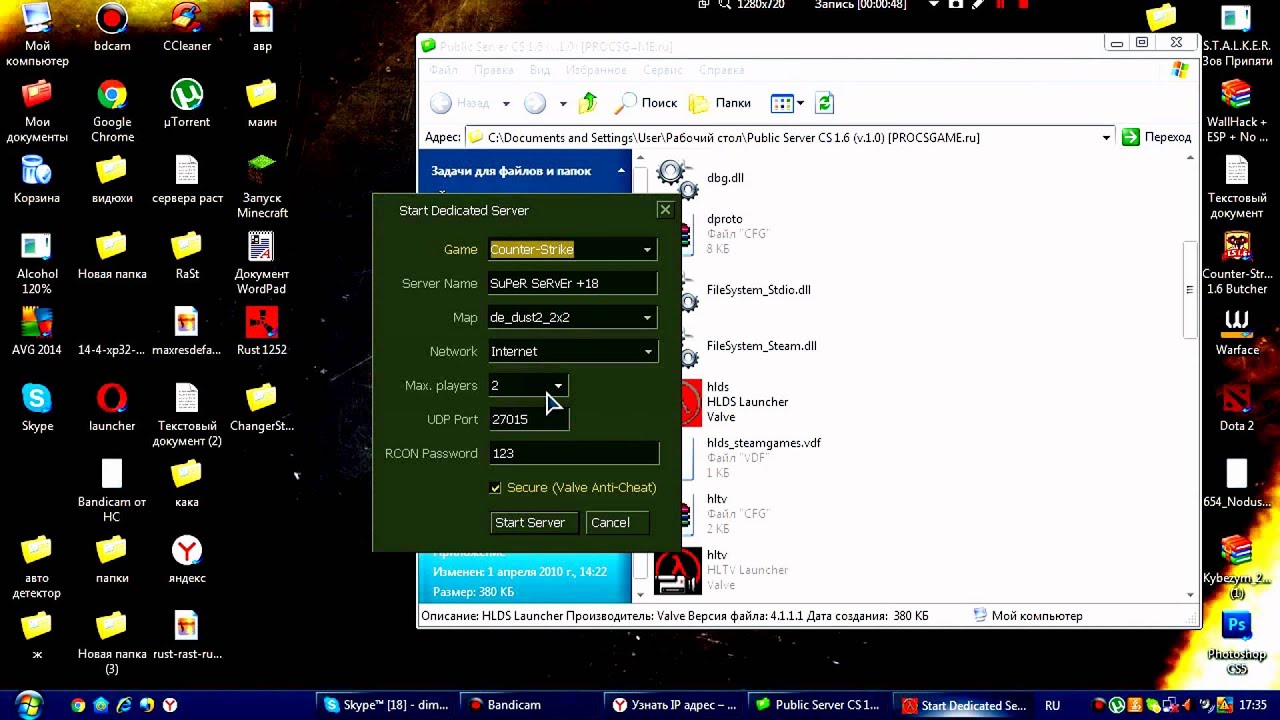Open яндекс browser shortcut
This screenshot has width=1280, height=720.
187,560
